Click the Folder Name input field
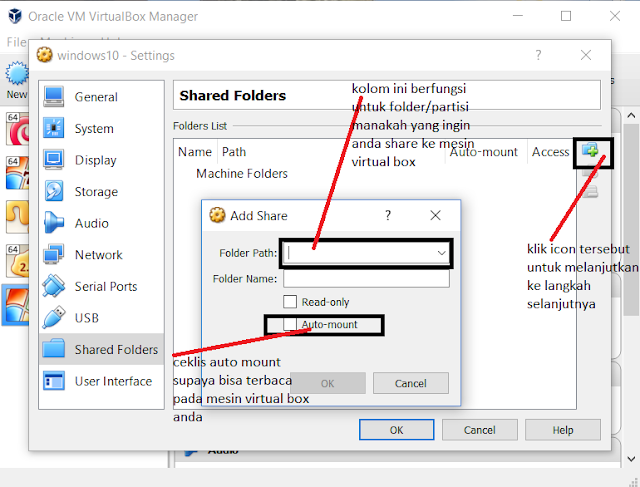This screenshot has width=640, height=487. 367,279
